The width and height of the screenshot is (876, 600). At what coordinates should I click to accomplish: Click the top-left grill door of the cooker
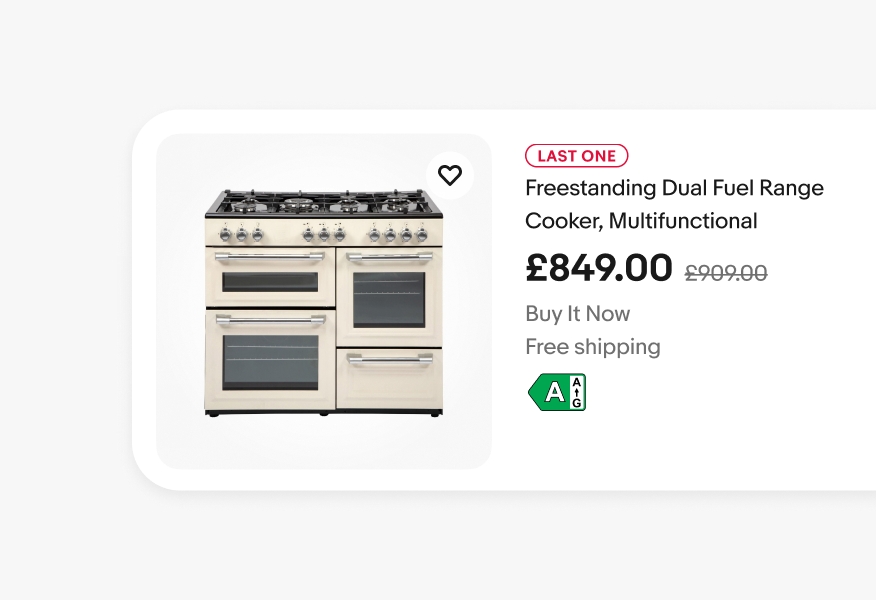[x=270, y=279]
